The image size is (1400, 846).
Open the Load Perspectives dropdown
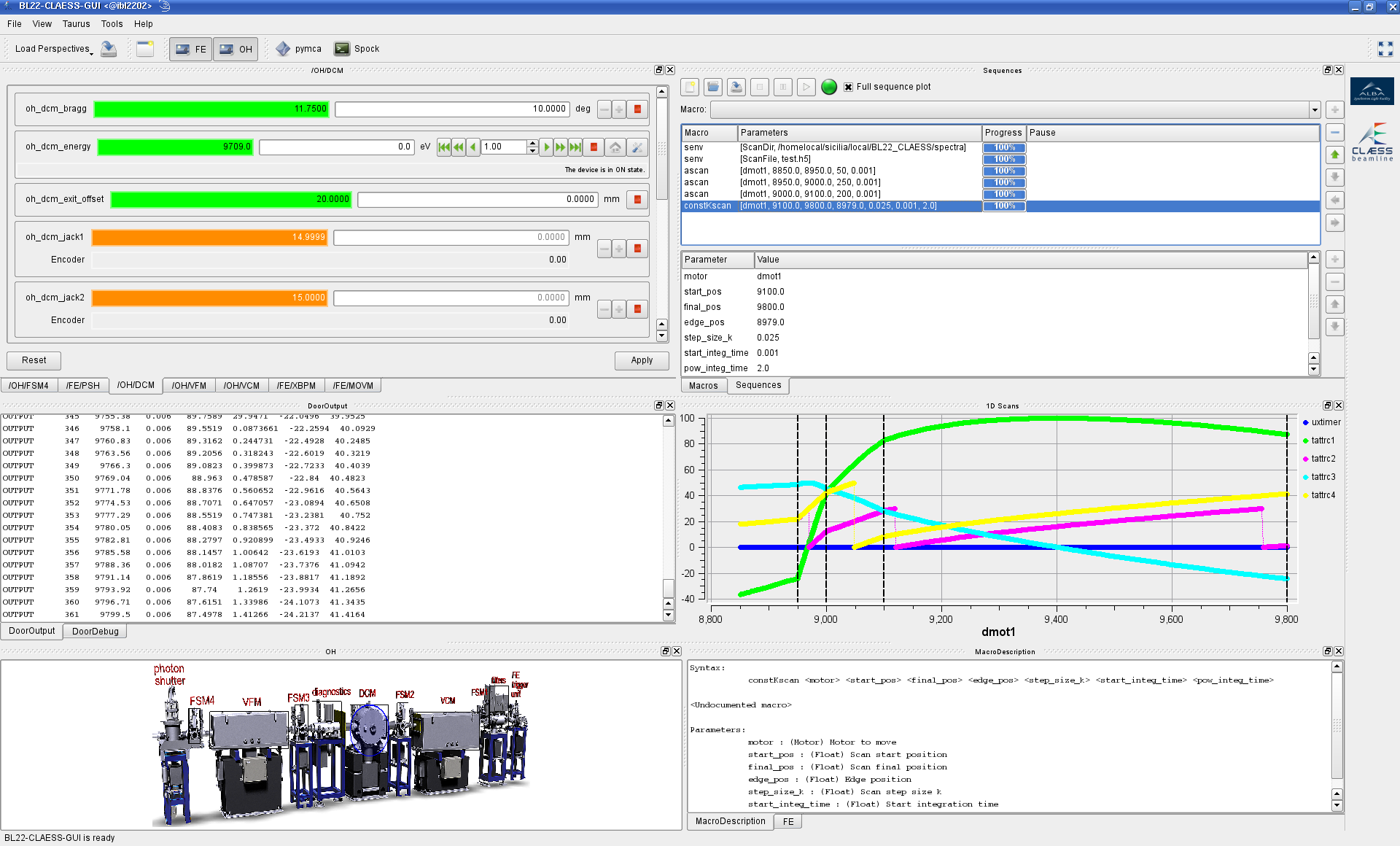click(54, 49)
